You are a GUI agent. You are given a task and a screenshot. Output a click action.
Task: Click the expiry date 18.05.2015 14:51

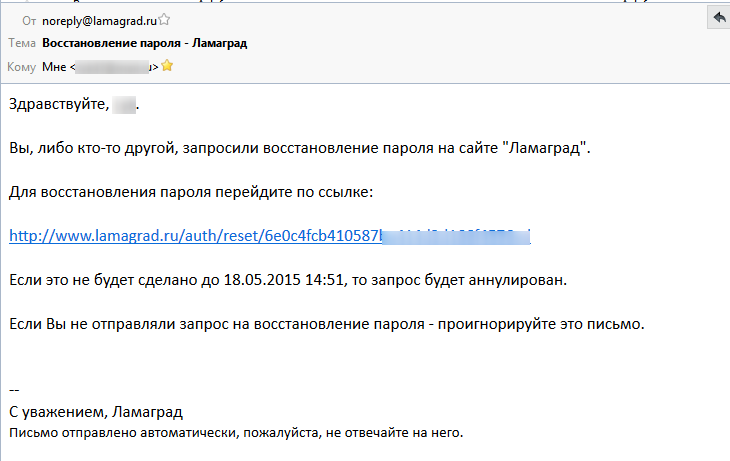[284, 280]
